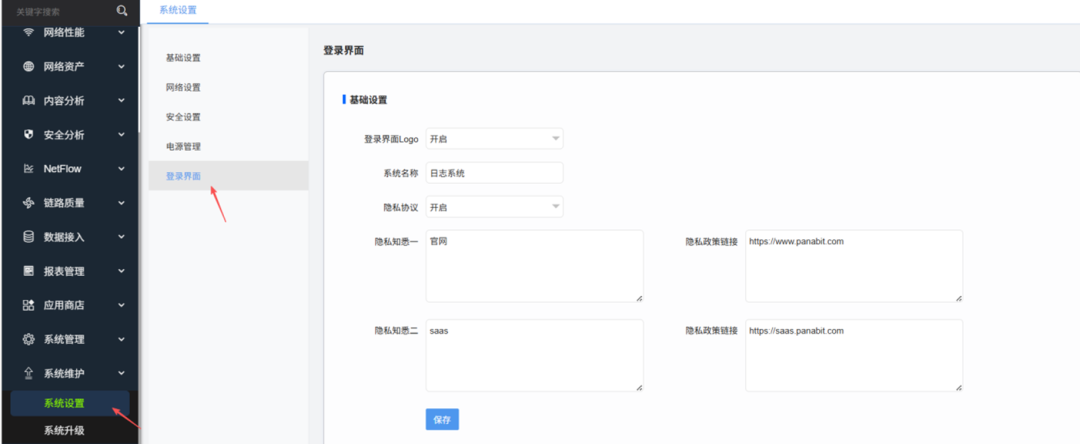Click the 报表管理 report icon
This screenshot has width=1080, height=444.
point(28,271)
